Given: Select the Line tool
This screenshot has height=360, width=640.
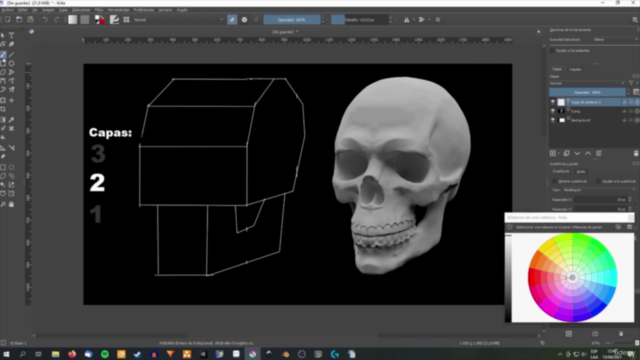Looking at the screenshot, I should [x=11, y=54].
